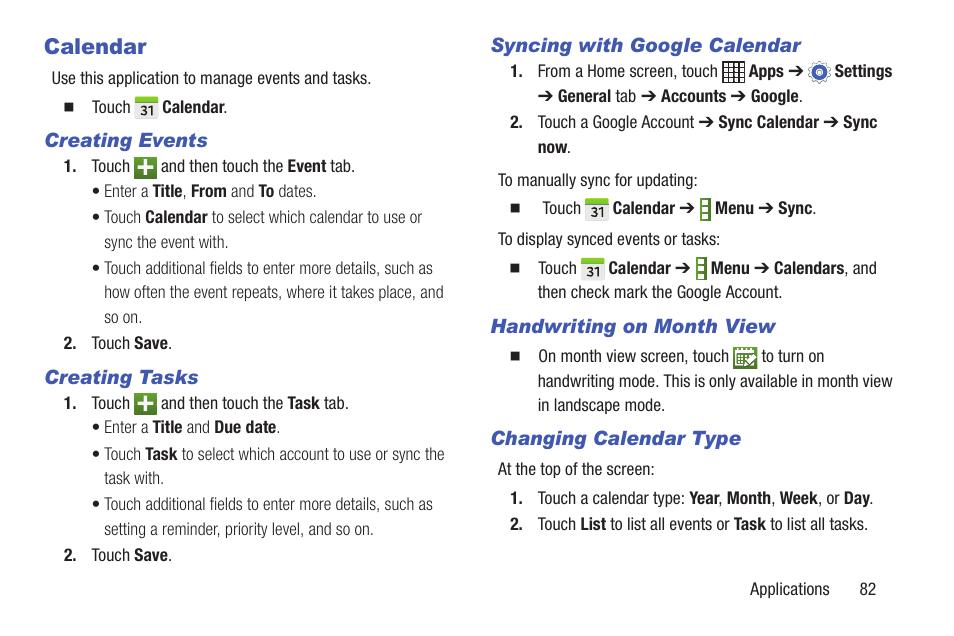Click the Syncing with Google Calendar heading
954x636 pixels.
(x=646, y=46)
